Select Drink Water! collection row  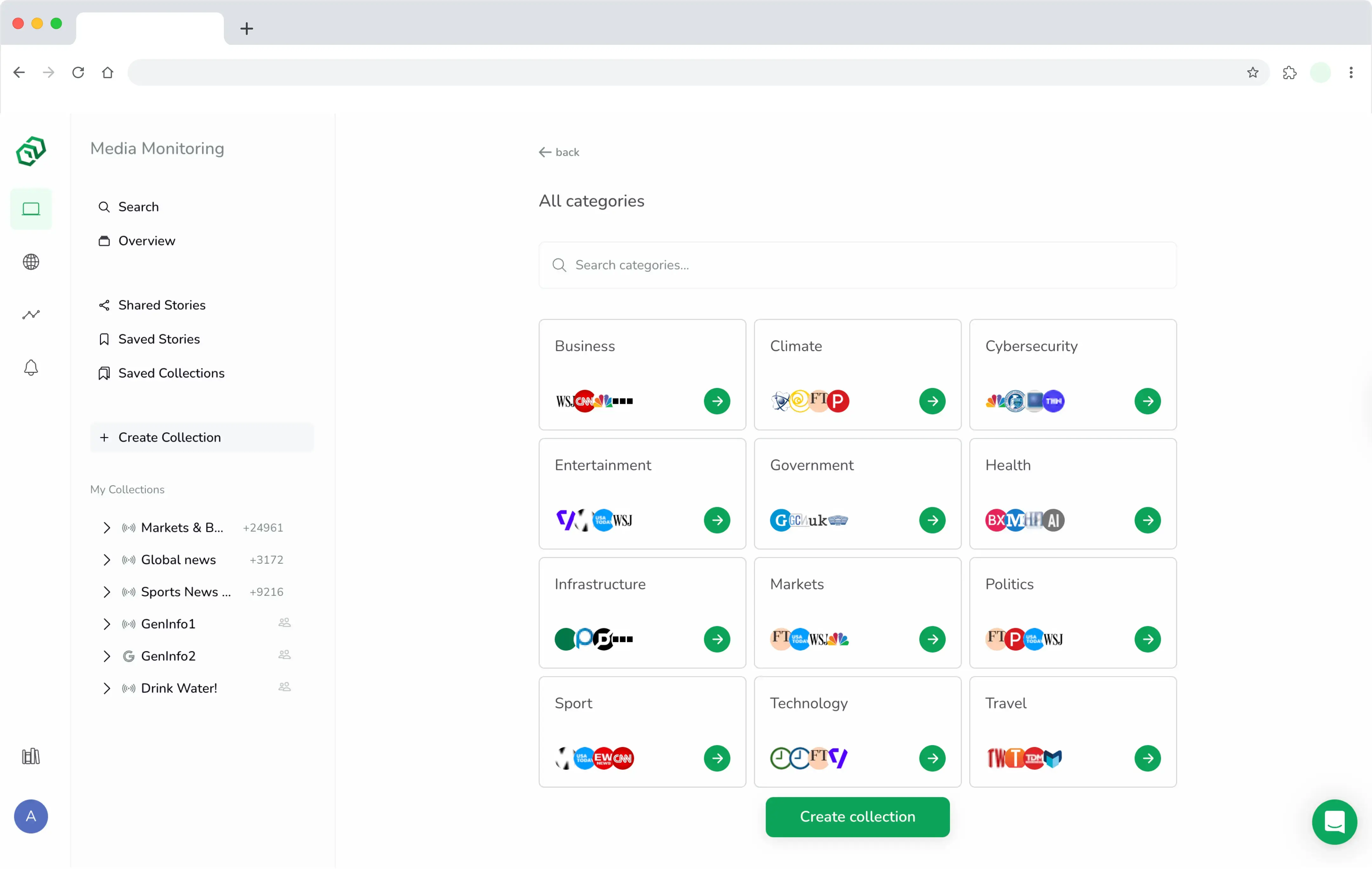(x=197, y=688)
